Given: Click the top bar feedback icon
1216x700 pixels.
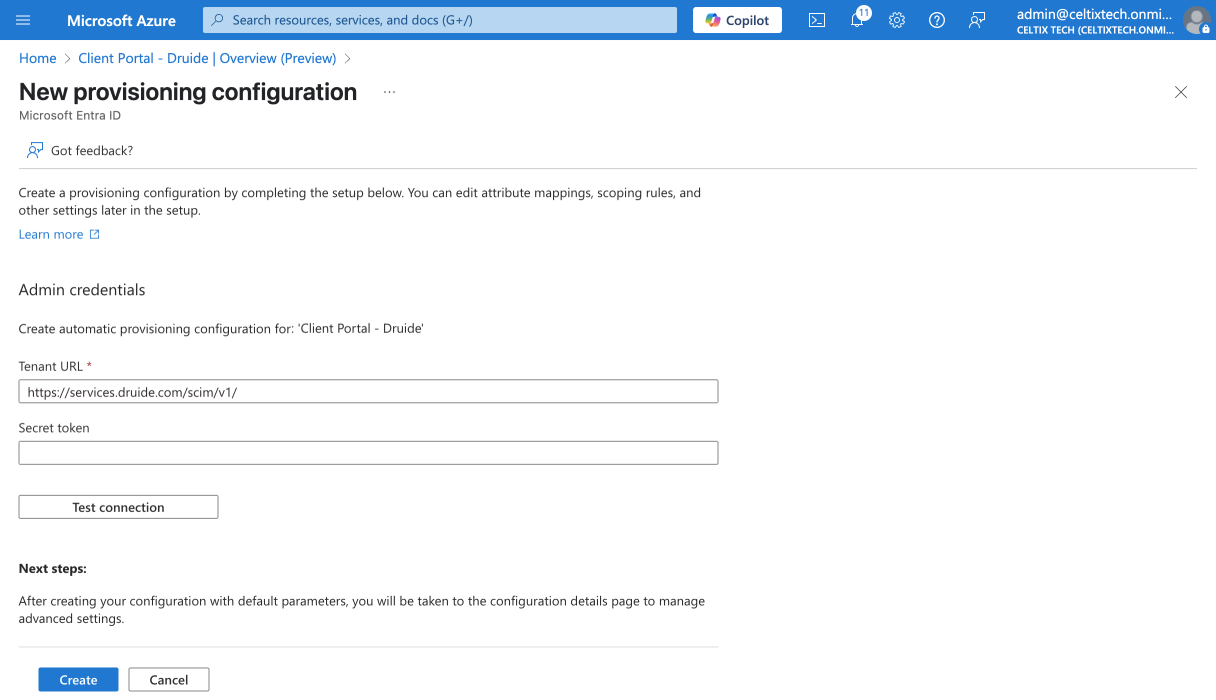Looking at the screenshot, I should [x=977, y=20].
